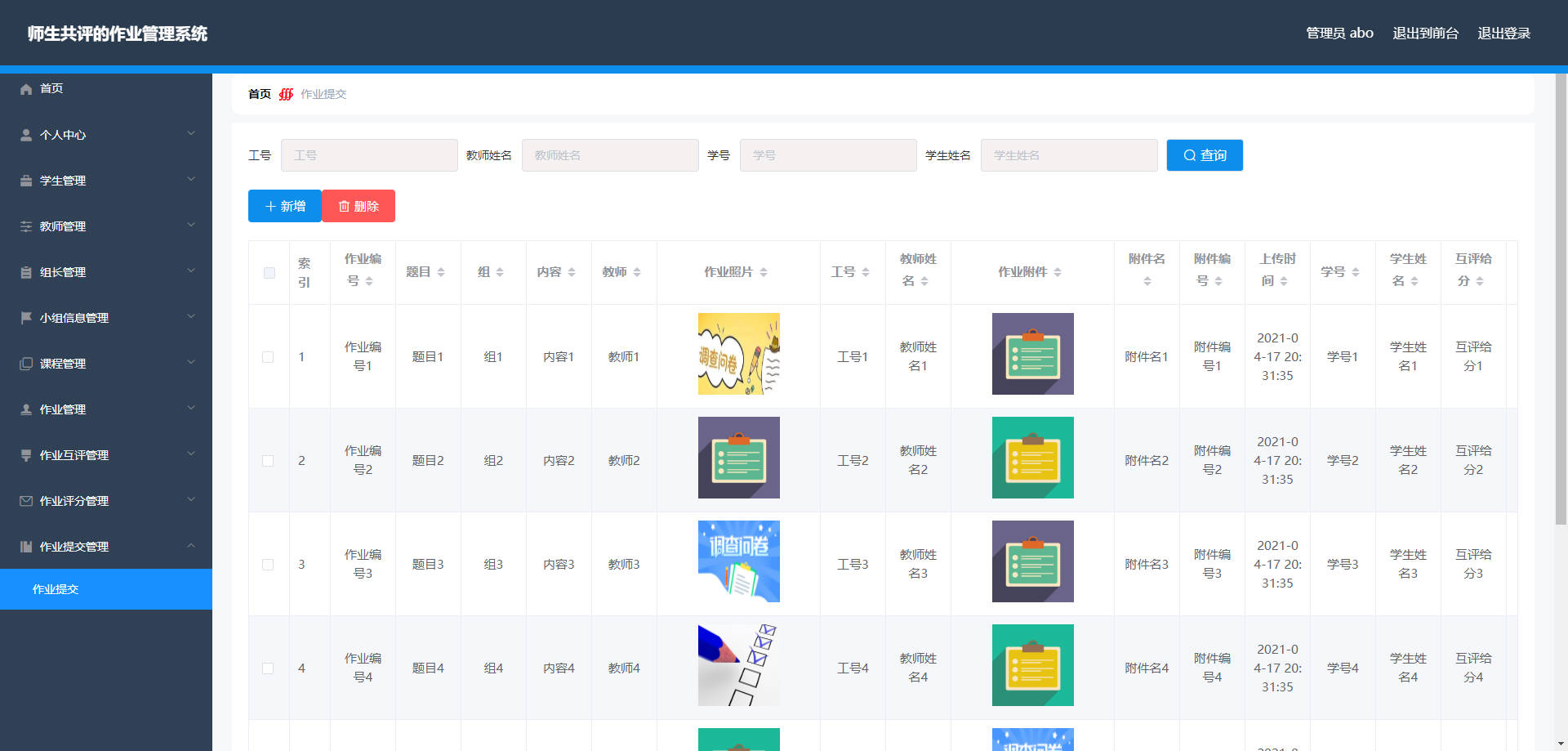Open row 3 blue 调查问卷 photo thumbnail
Screen dimensions: 1568x751
(739, 561)
